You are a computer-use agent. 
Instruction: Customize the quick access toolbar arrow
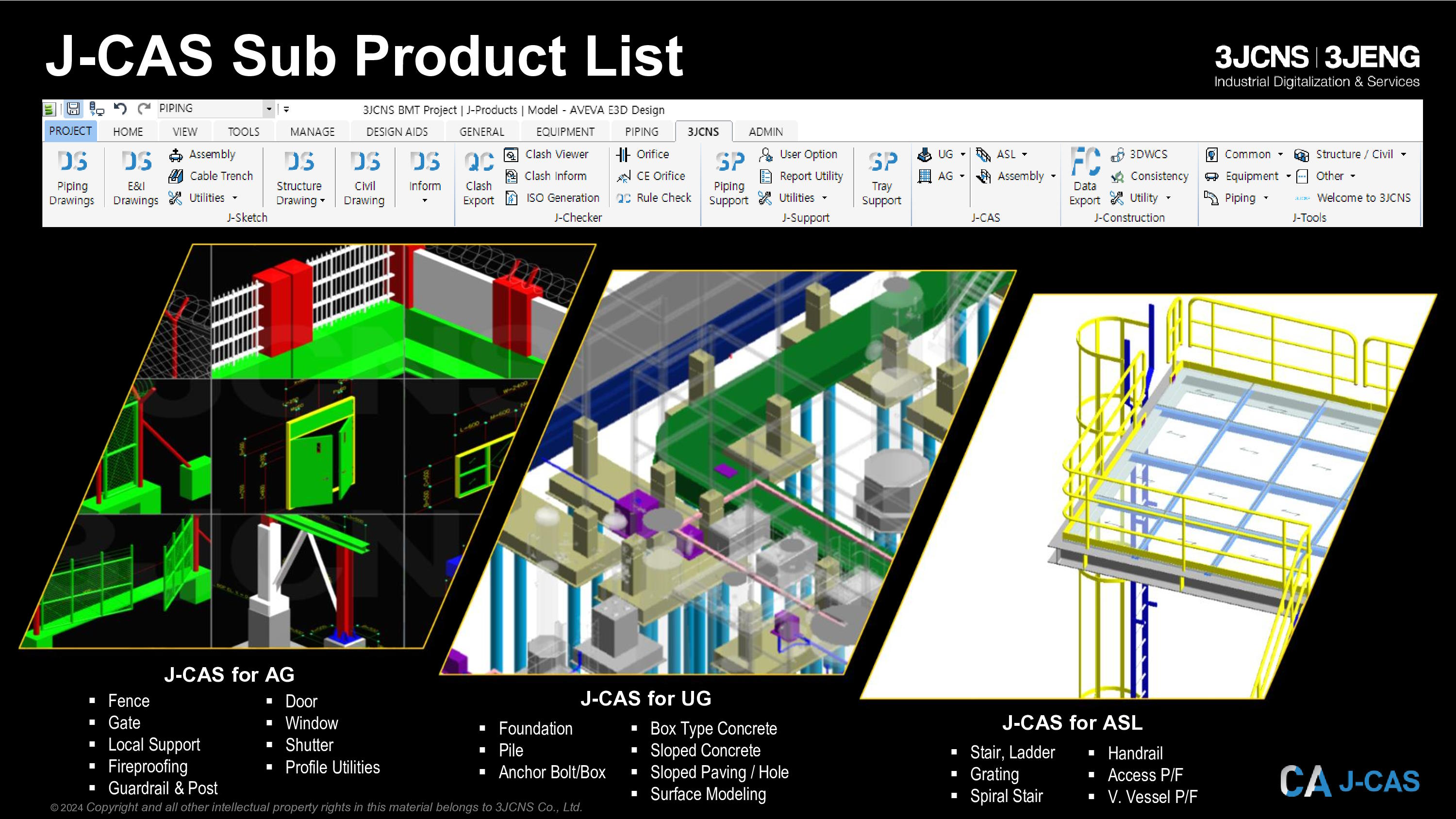point(286,109)
